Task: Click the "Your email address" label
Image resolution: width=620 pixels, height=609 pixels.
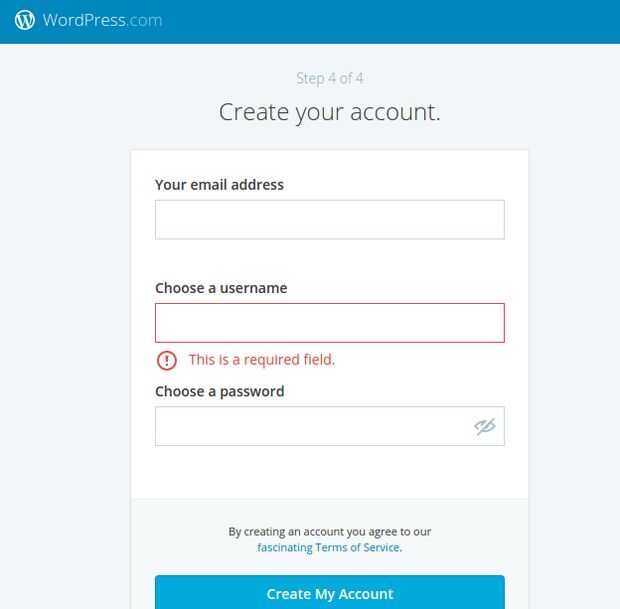Action: [219, 185]
